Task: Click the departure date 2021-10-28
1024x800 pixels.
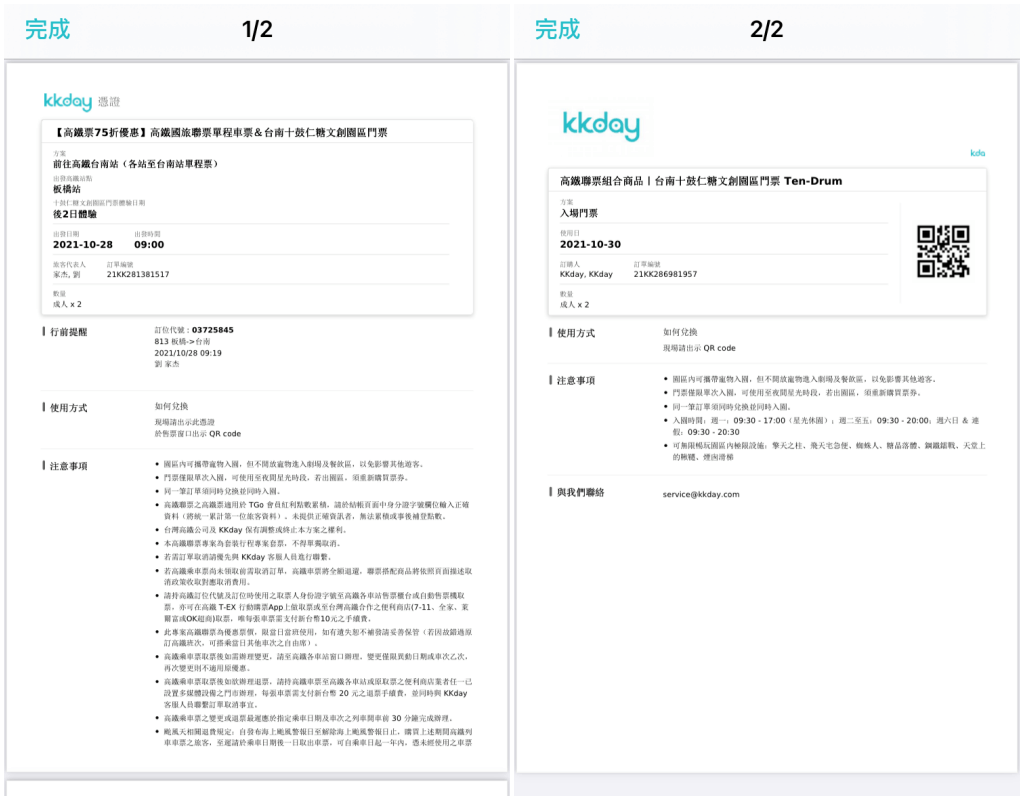Action: (x=82, y=244)
